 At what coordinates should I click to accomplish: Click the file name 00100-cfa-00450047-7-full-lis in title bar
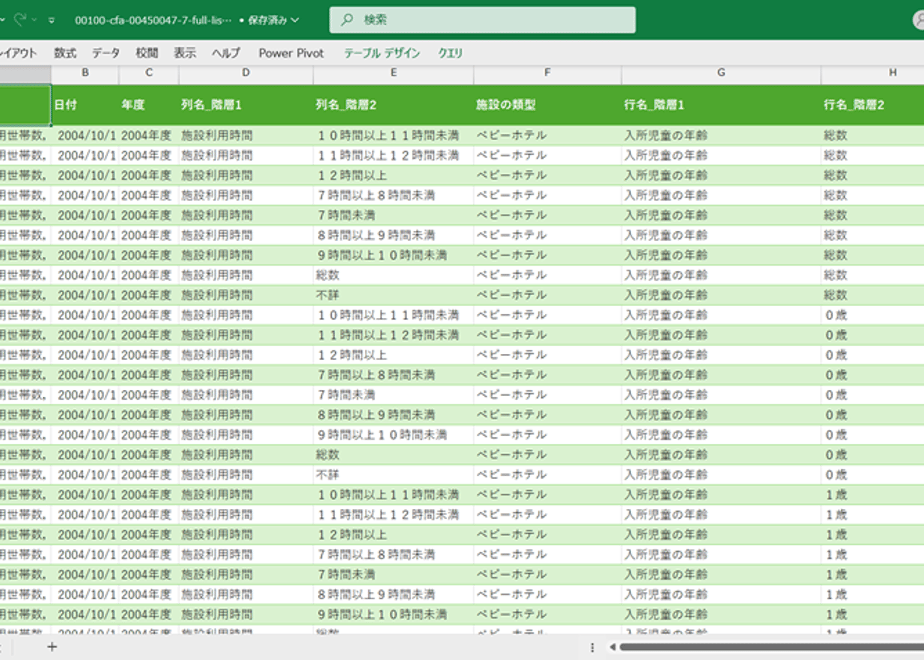point(153,20)
